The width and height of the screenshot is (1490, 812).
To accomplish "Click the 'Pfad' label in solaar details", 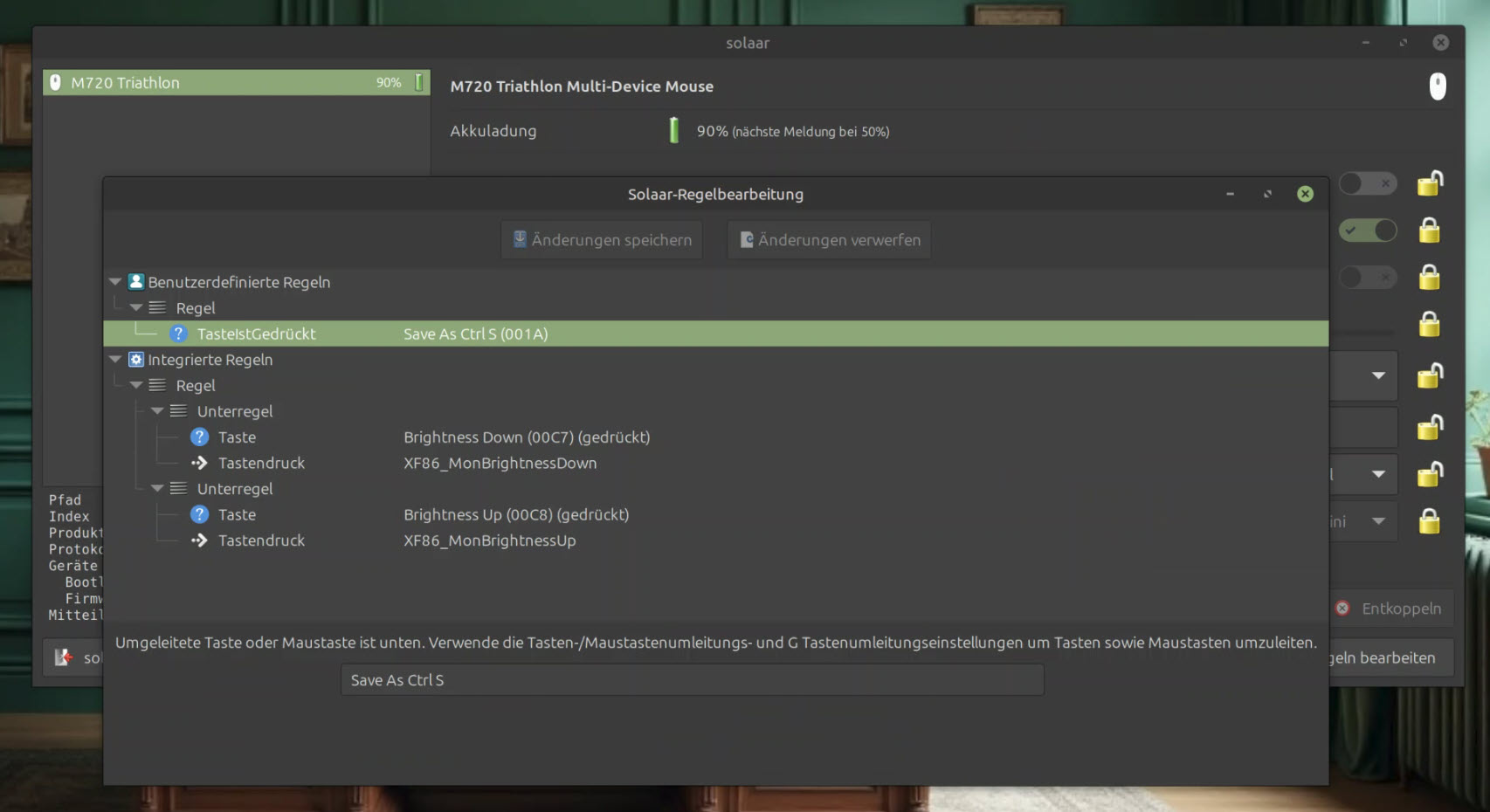I will click(x=65, y=500).
